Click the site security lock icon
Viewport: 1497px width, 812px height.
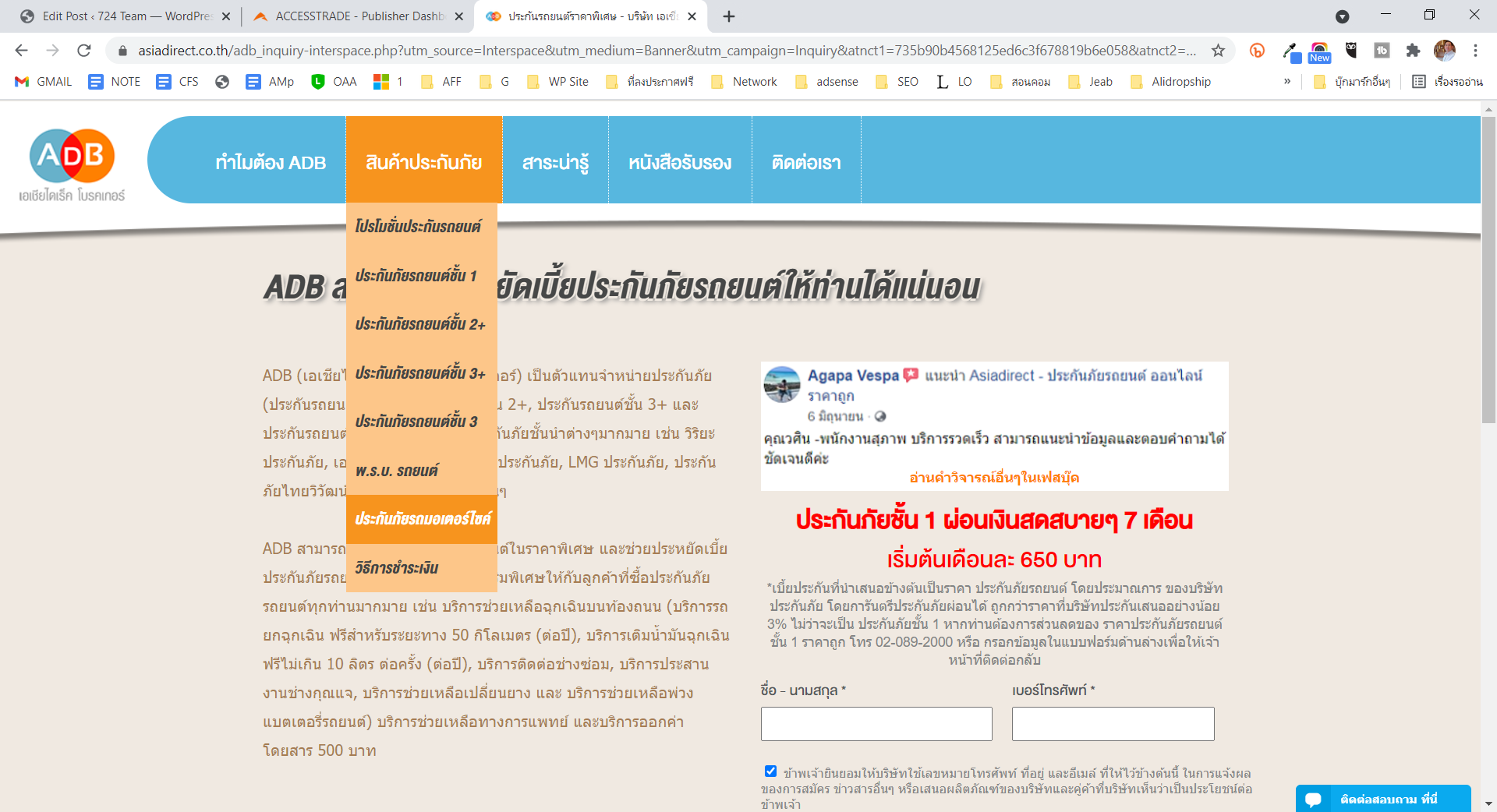pos(122,51)
